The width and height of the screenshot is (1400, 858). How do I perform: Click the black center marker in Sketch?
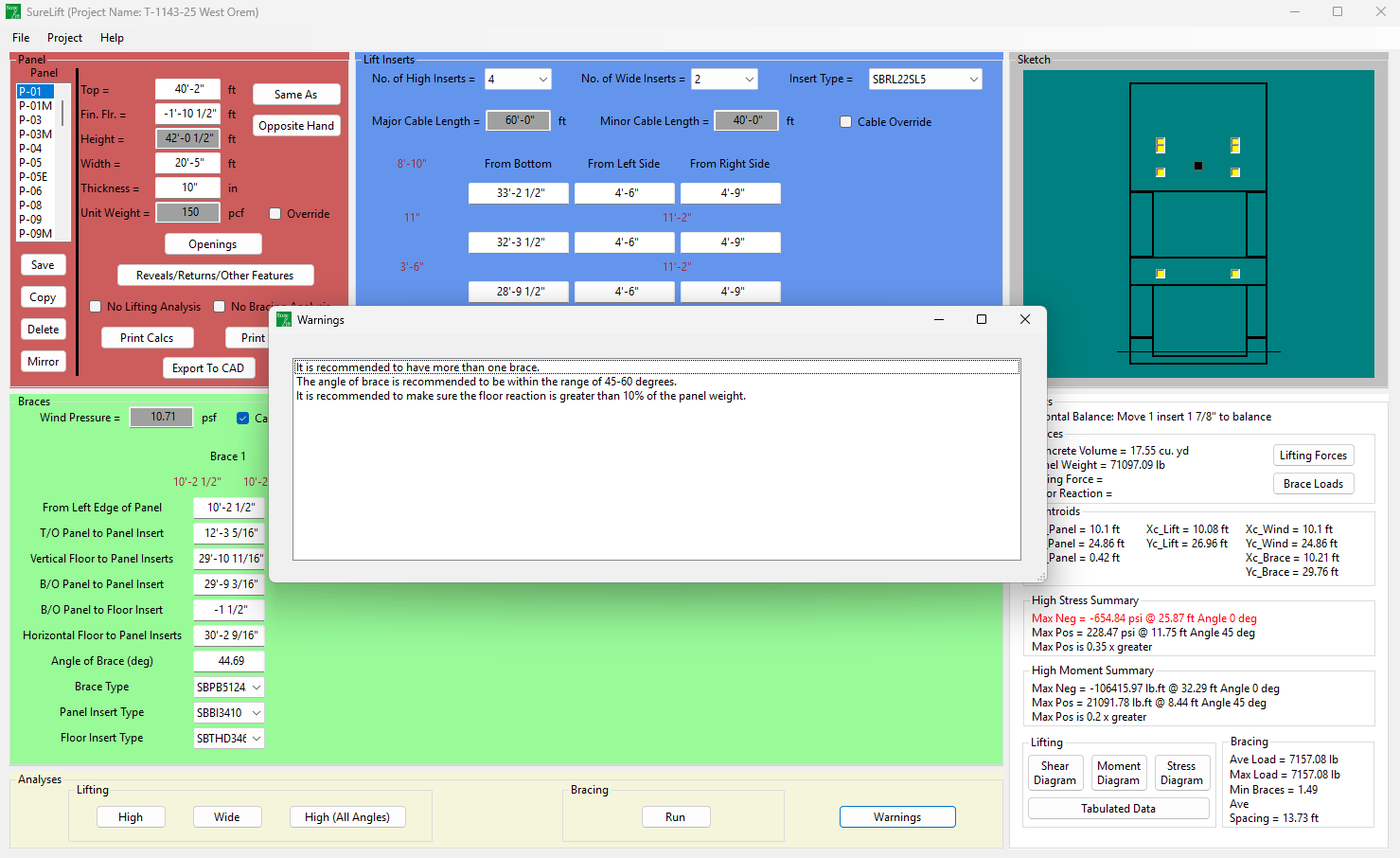point(1198,166)
